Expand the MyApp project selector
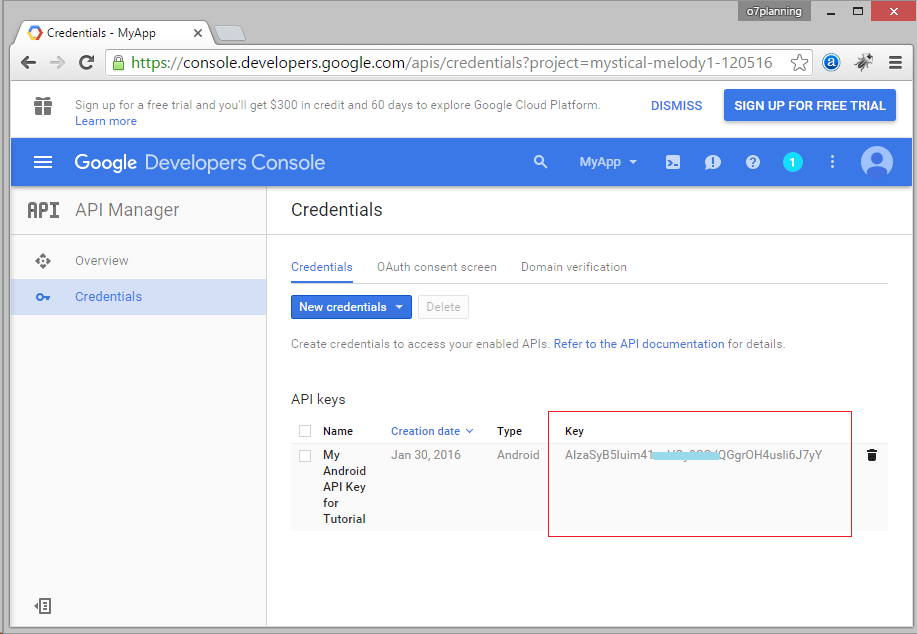The image size is (917, 634). [608, 162]
